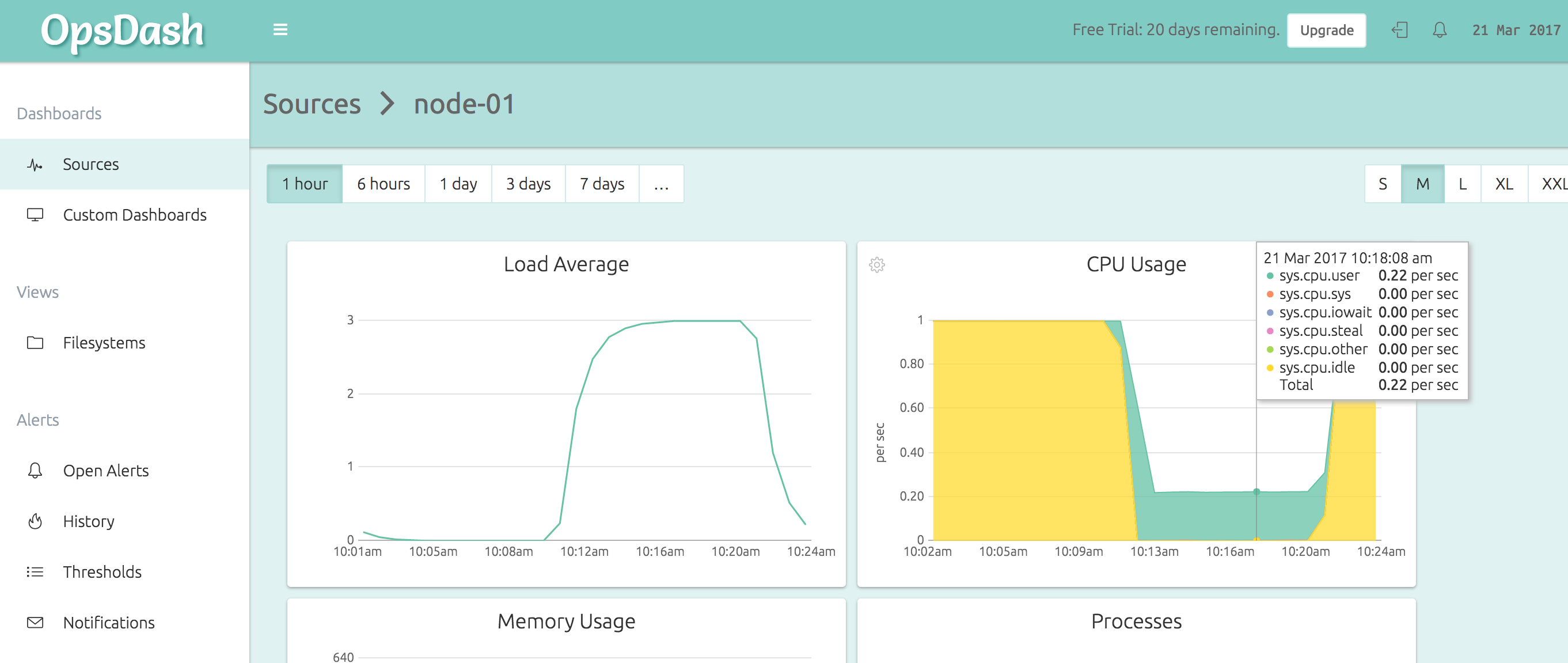1568x663 pixels.
Task: Select the 7 days time range
Action: [x=602, y=184]
